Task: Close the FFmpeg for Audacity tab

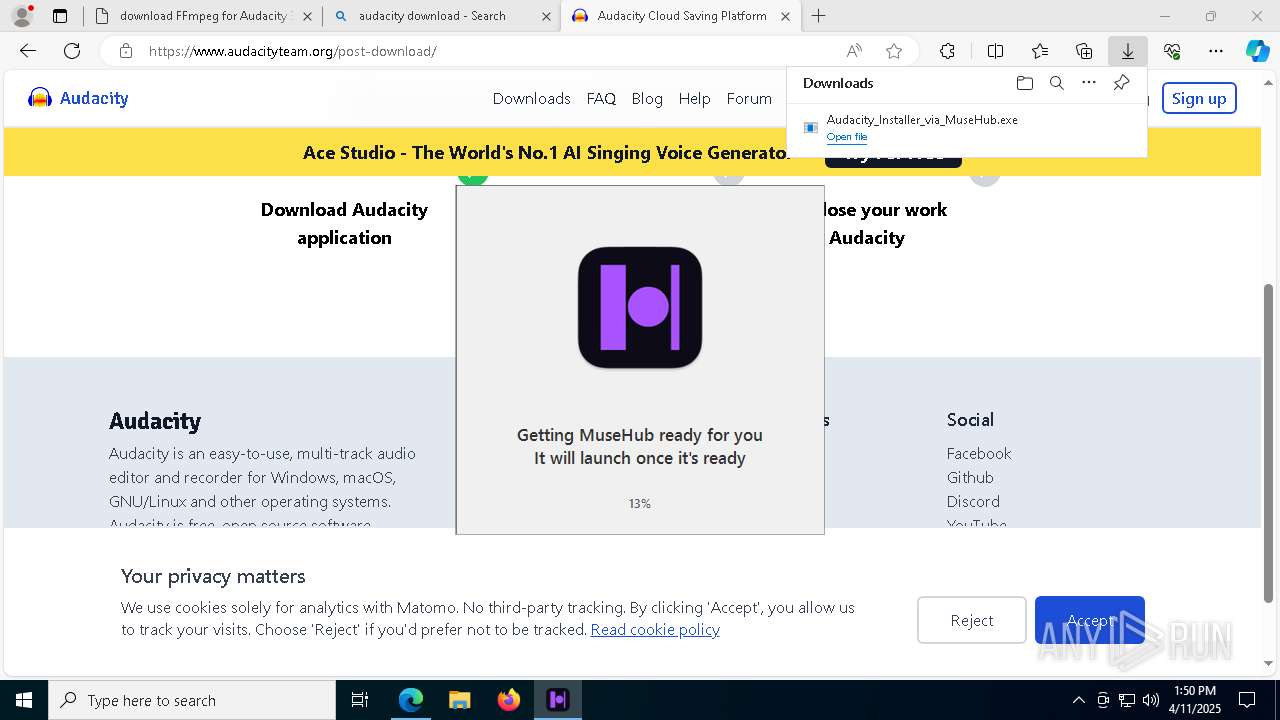Action: point(306,16)
